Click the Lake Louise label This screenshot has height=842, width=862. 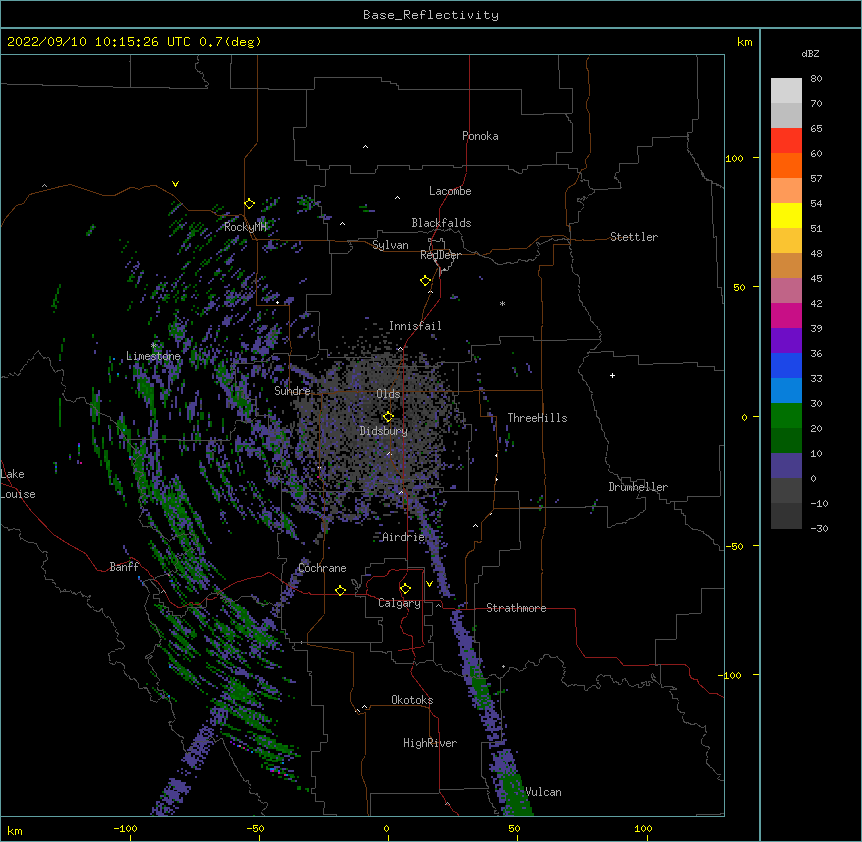click(18, 484)
